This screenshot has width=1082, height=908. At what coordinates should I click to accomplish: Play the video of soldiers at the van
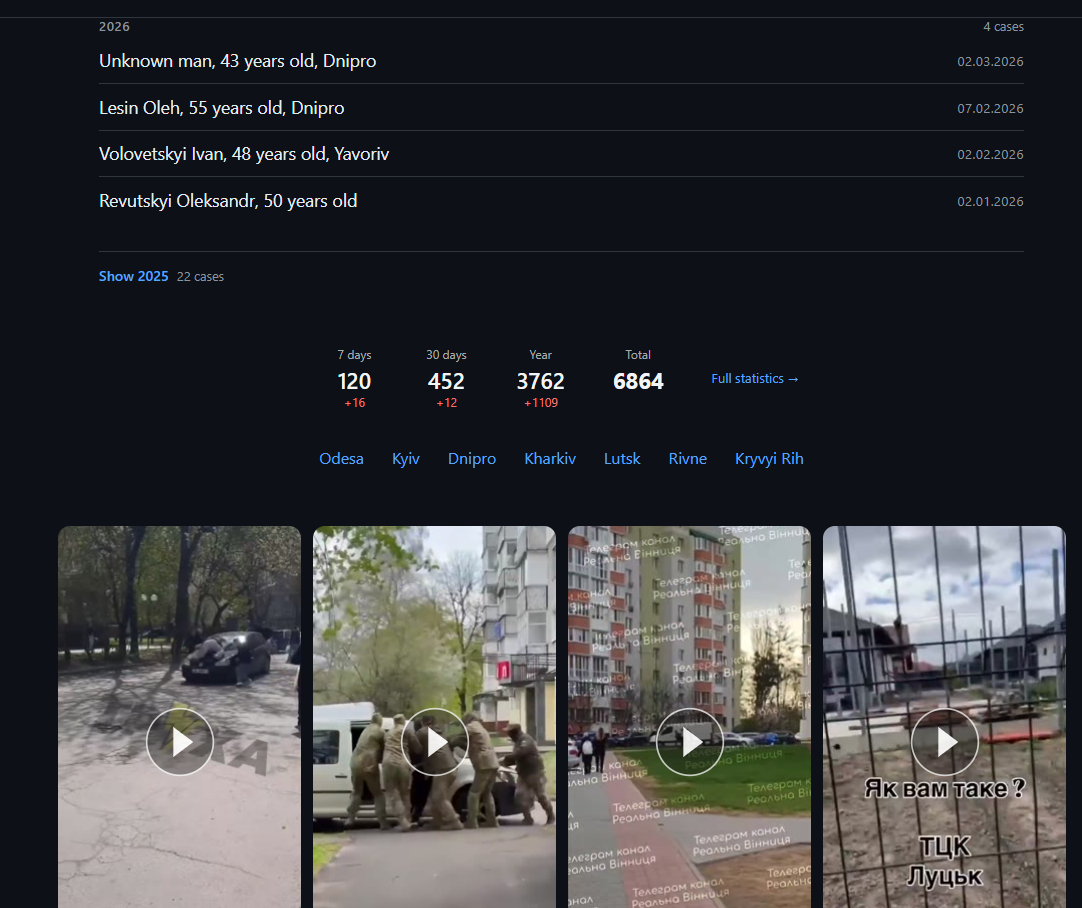[x=435, y=742]
